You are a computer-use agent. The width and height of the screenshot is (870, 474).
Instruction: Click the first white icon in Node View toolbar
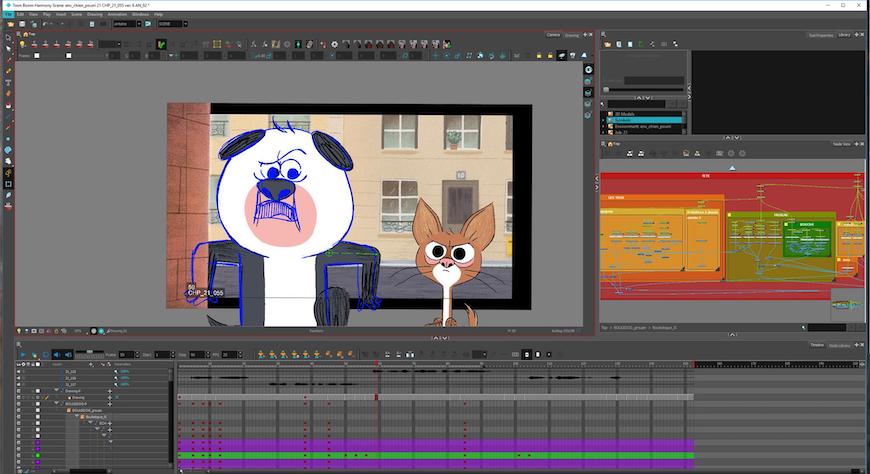point(630,153)
